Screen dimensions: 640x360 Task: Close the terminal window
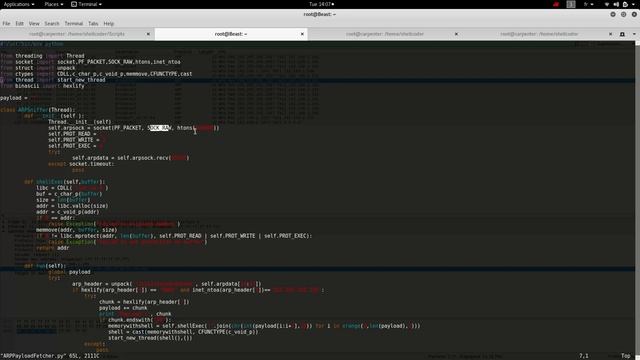(634, 14)
